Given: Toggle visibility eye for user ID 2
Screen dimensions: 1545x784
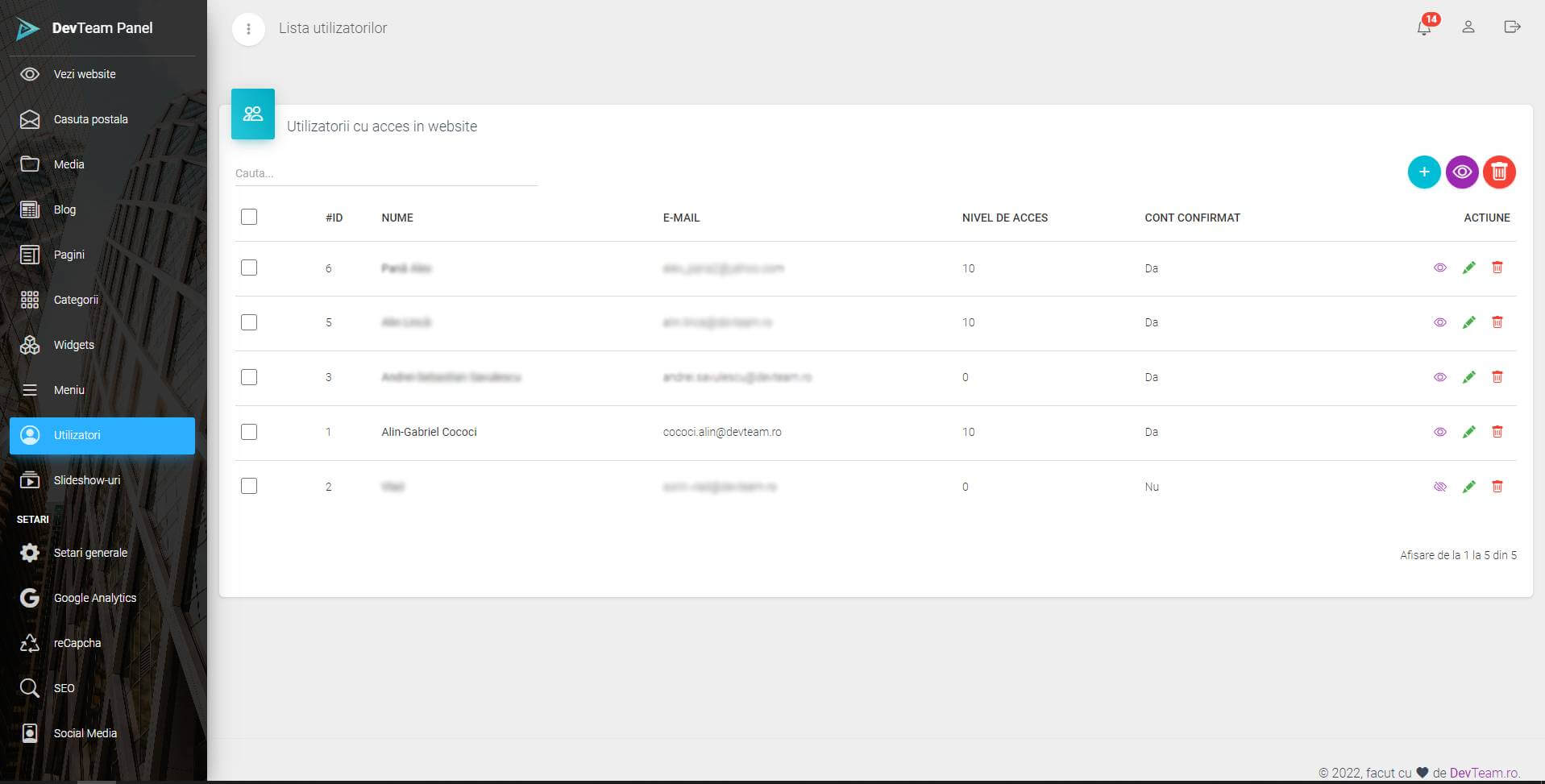Looking at the screenshot, I should 1439,487.
